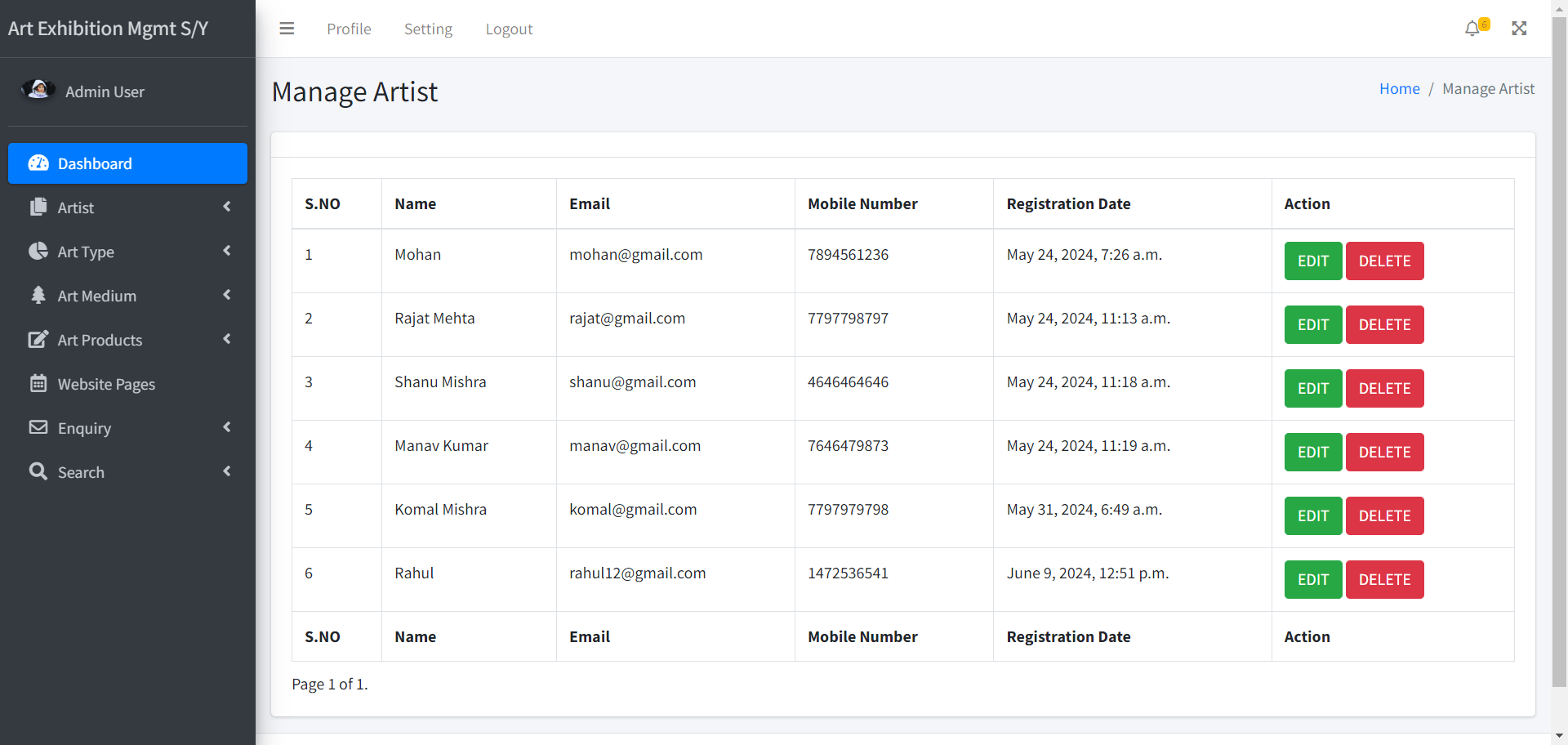Click the Artist sidebar icon
The height and width of the screenshot is (745, 1568).
[38, 207]
